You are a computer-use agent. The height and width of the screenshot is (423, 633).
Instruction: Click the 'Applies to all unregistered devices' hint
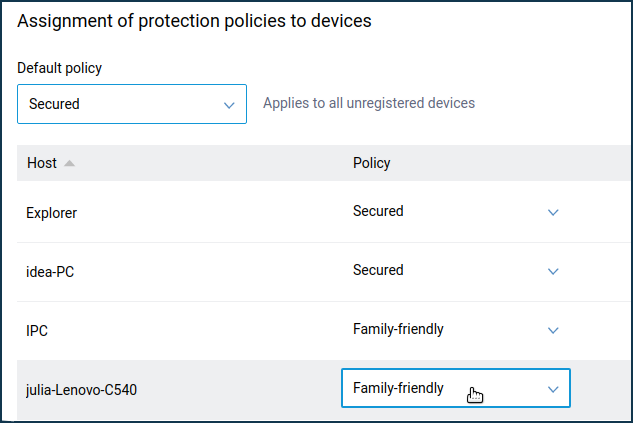(x=369, y=103)
